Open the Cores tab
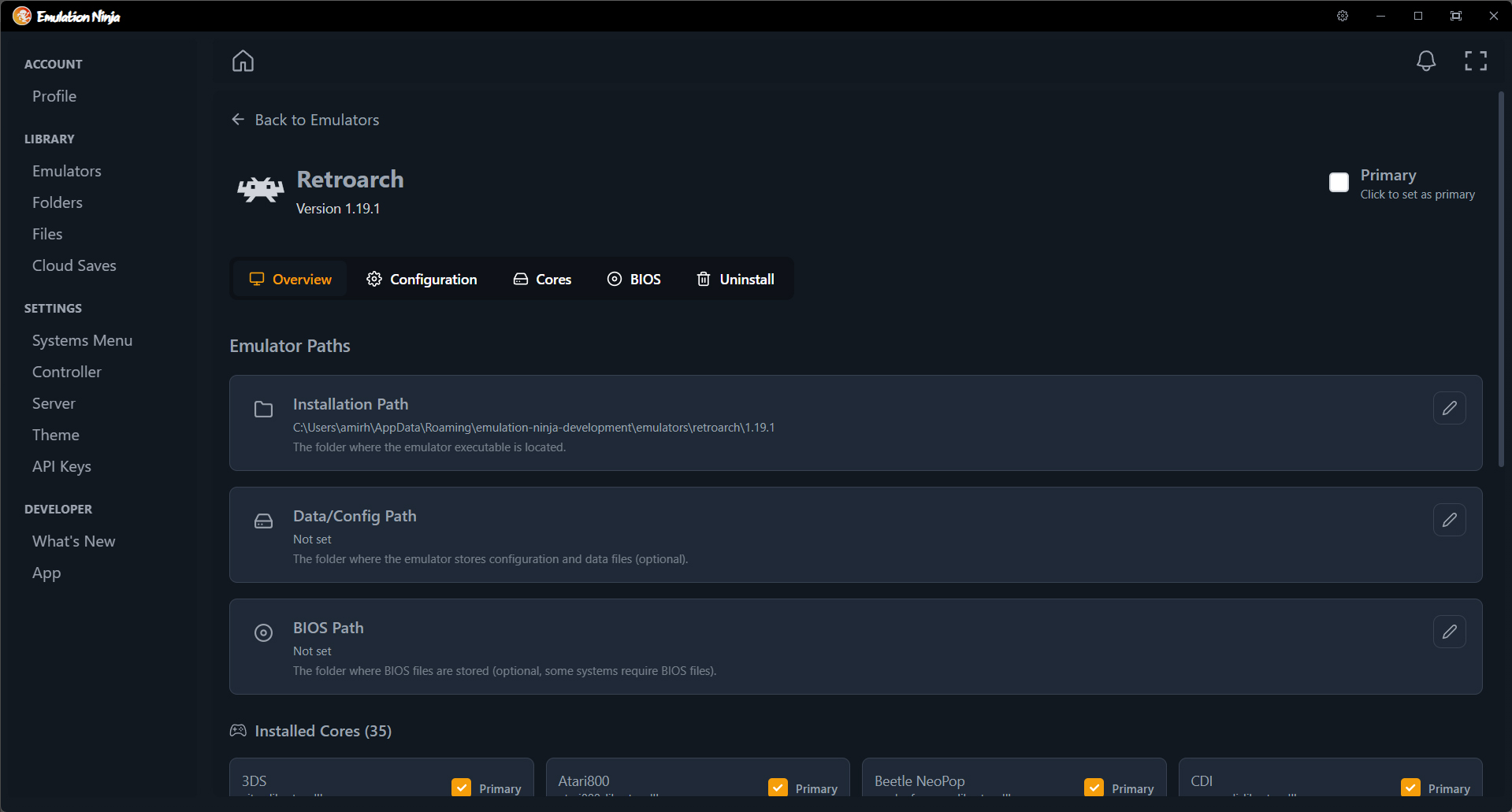The height and width of the screenshot is (812, 1512). 542,279
